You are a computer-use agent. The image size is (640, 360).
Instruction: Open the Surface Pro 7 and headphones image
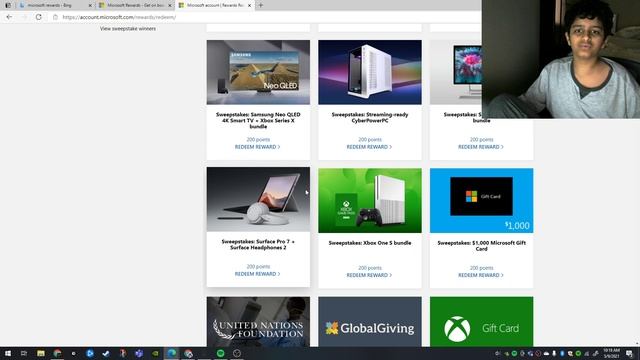[x=258, y=199]
